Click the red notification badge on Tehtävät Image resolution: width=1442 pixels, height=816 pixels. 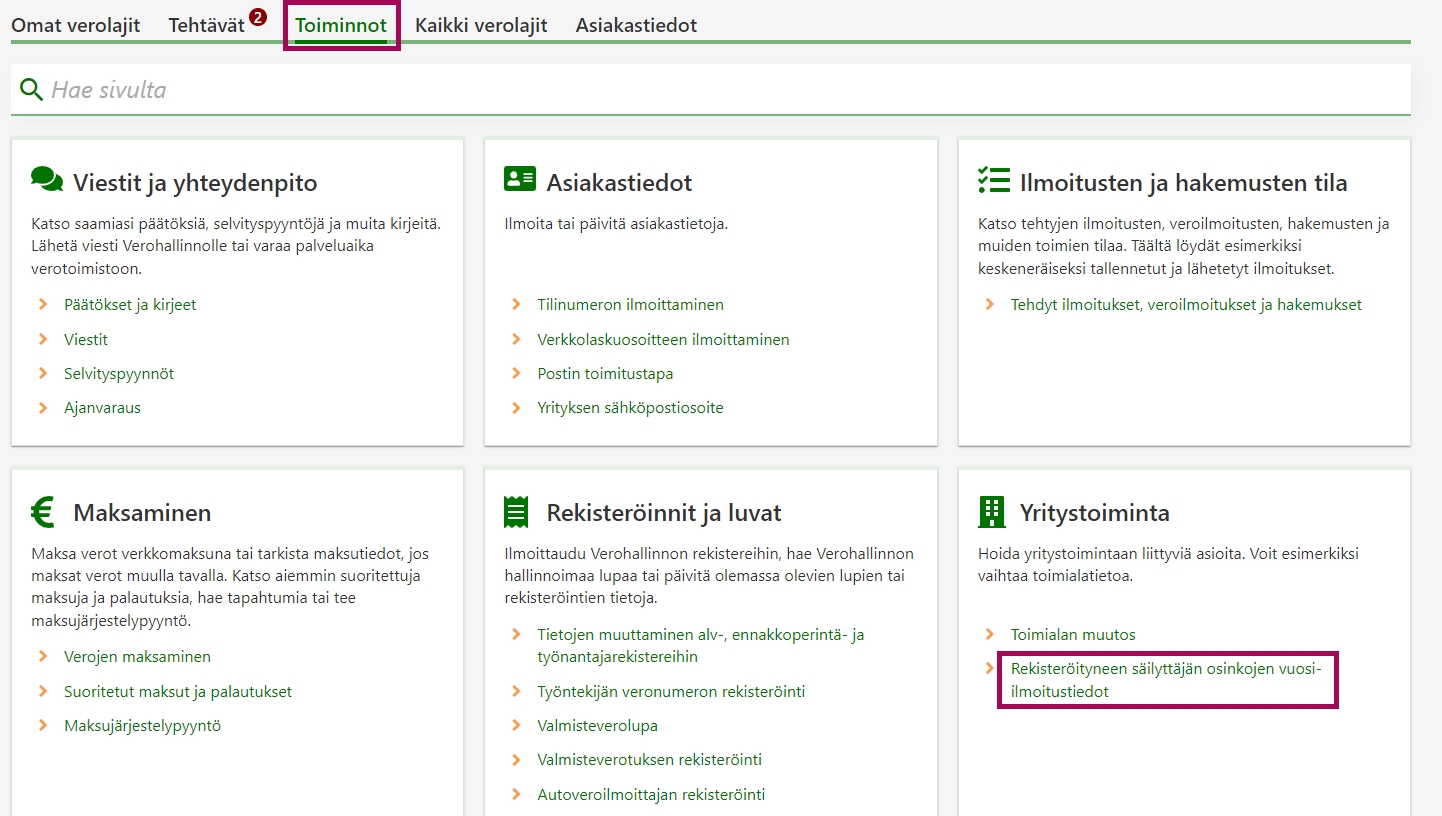pyautogui.click(x=258, y=17)
